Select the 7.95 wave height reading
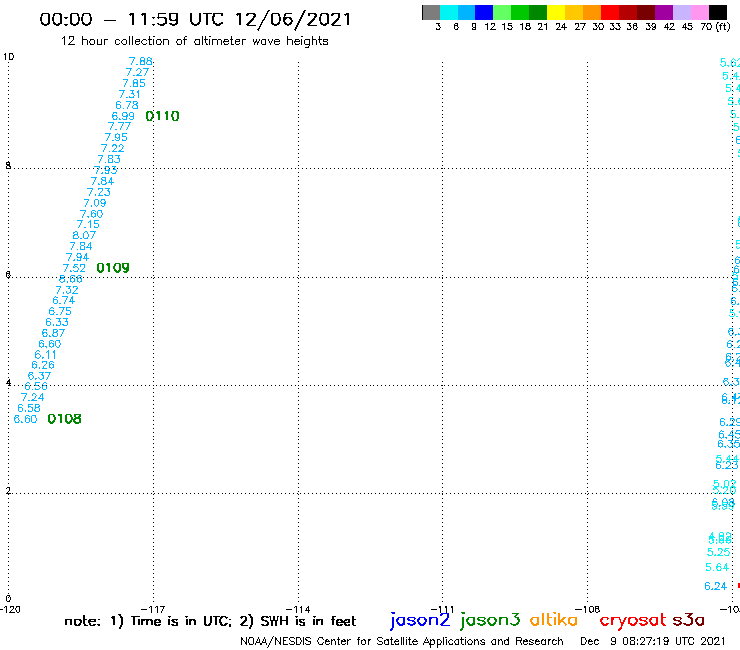The image size is (740, 650). coord(116,137)
